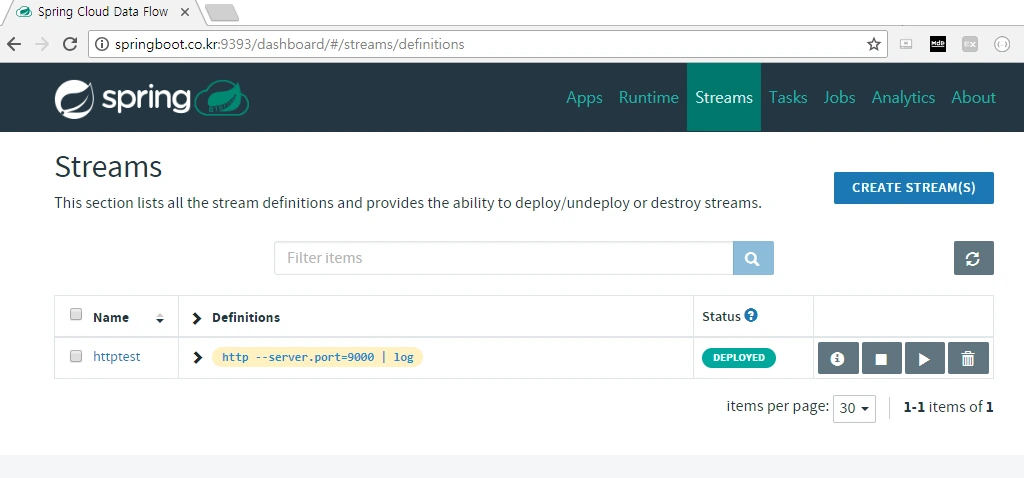Expand the httptest definition chevron
This screenshot has width=1024, height=478.
point(197,357)
